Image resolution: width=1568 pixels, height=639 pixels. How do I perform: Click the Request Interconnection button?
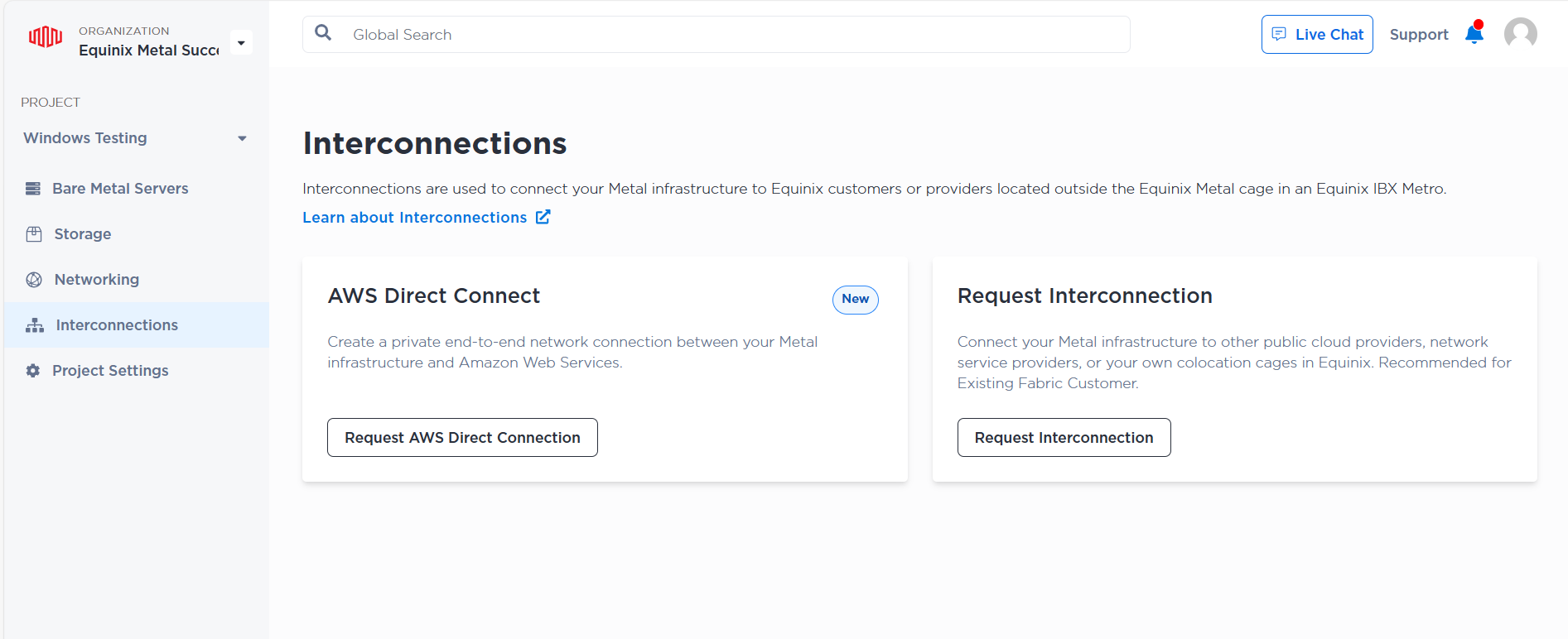[1064, 437]
